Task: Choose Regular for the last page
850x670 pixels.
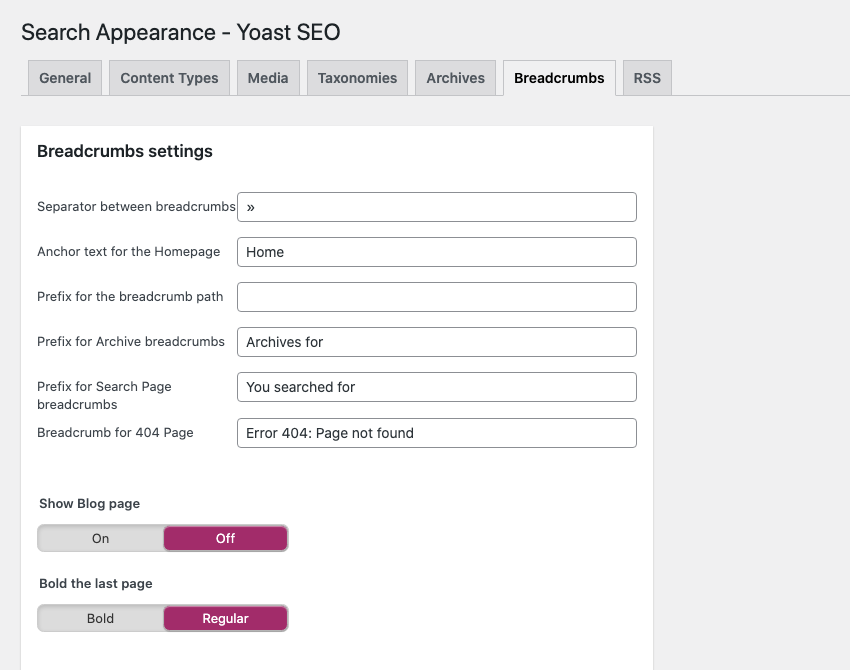Action: [x=226, y=619]
